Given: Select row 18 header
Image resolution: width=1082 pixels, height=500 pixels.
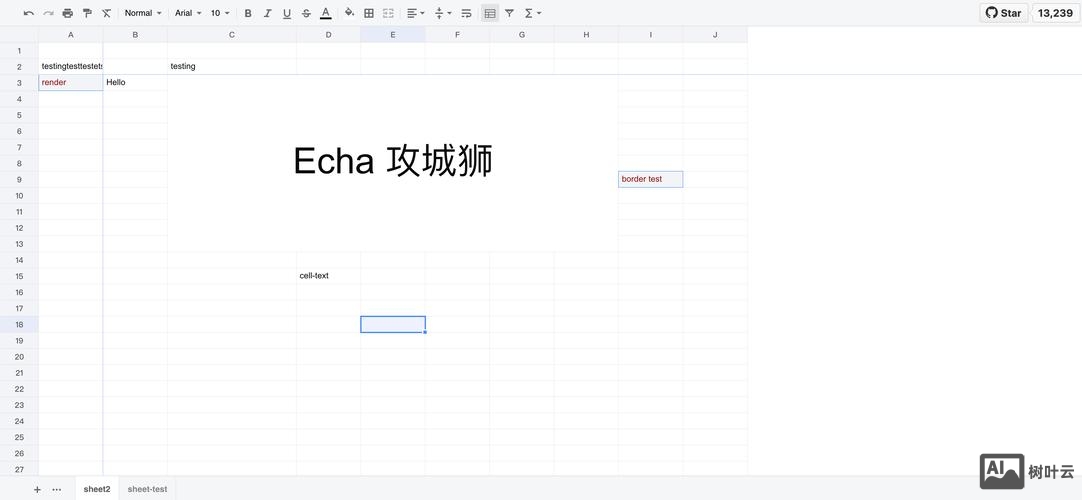Looking at the screenshot, I should (19, 324).
